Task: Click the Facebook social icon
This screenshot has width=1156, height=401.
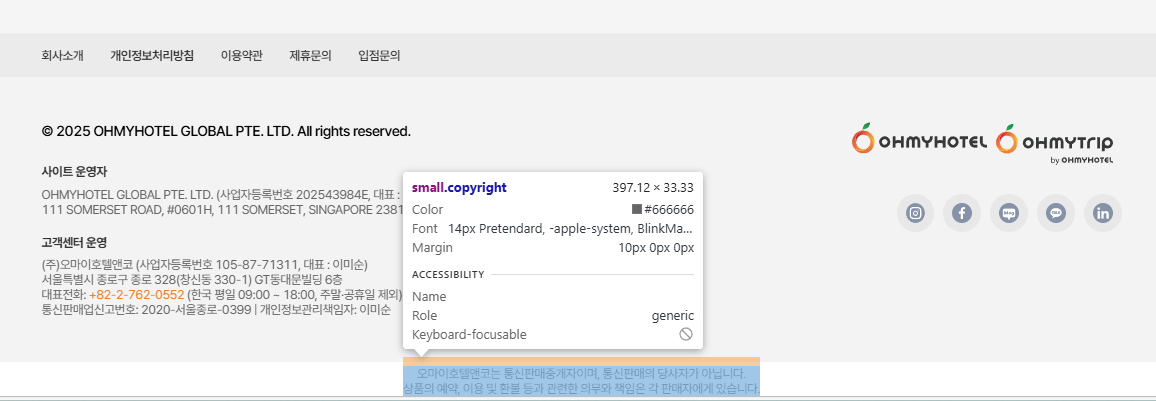Action: coord(961,213)
